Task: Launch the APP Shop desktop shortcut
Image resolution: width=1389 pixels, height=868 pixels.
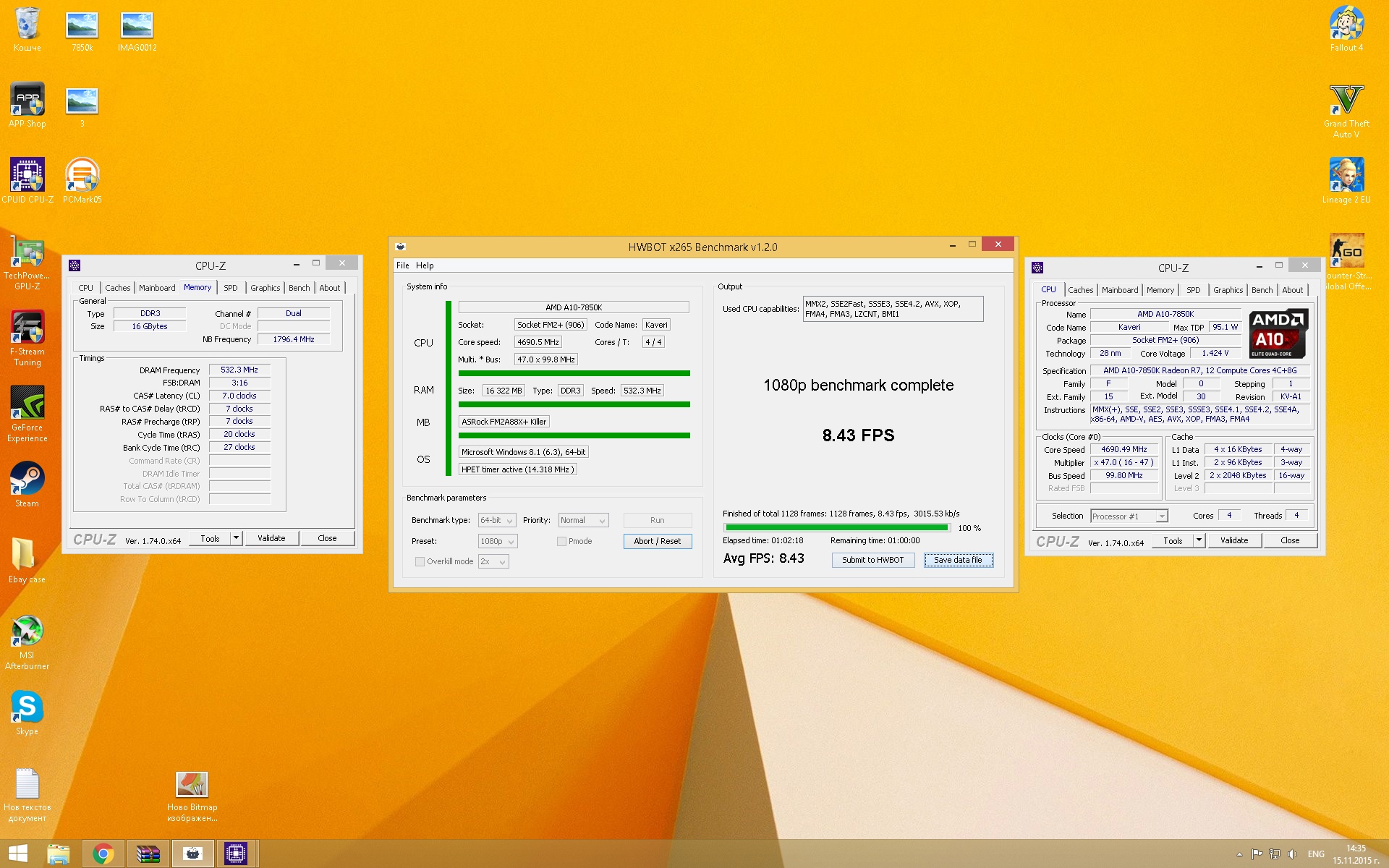Action: 27,106
